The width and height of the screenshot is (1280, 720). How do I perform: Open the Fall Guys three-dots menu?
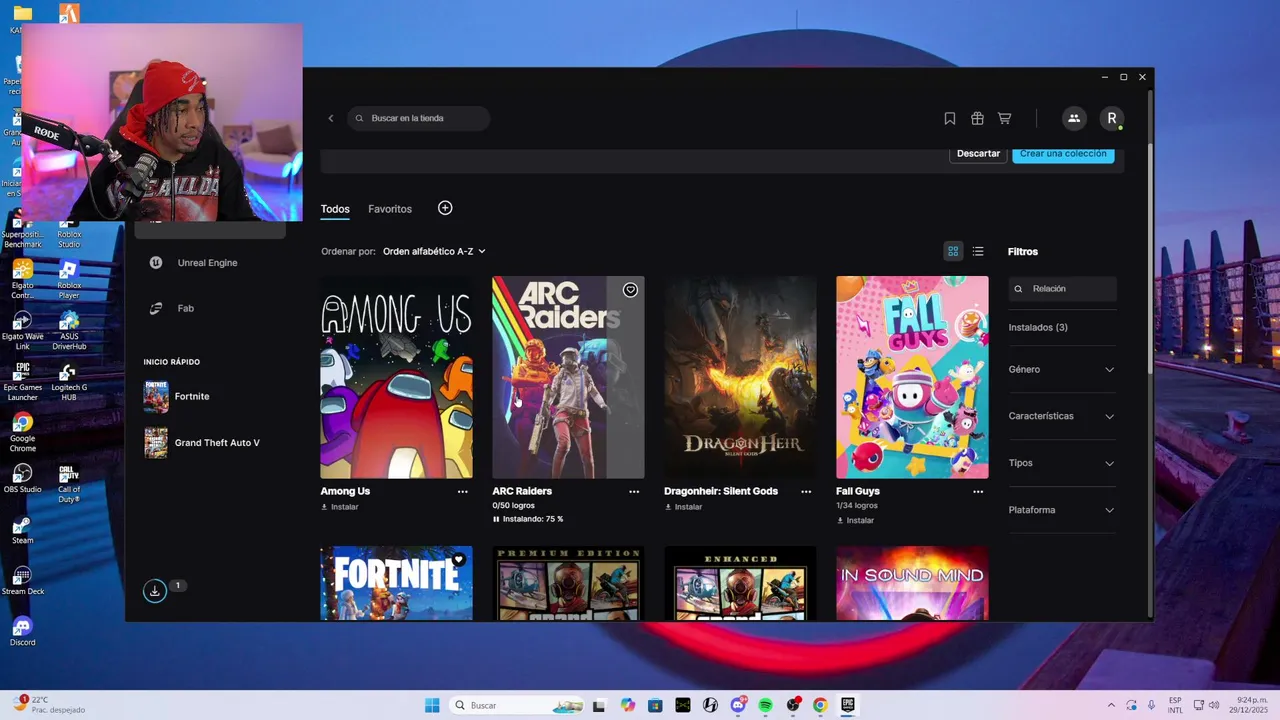click(978, 492)
